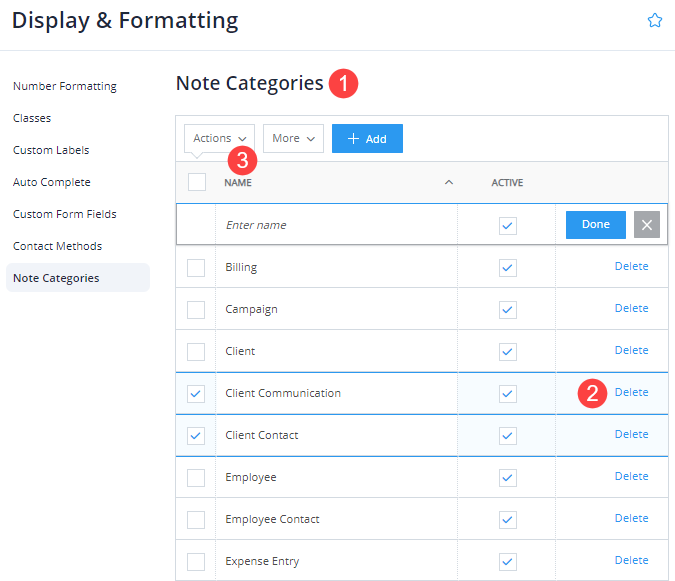Deselect the Client Contact row checkbox

tap(196, 436)
